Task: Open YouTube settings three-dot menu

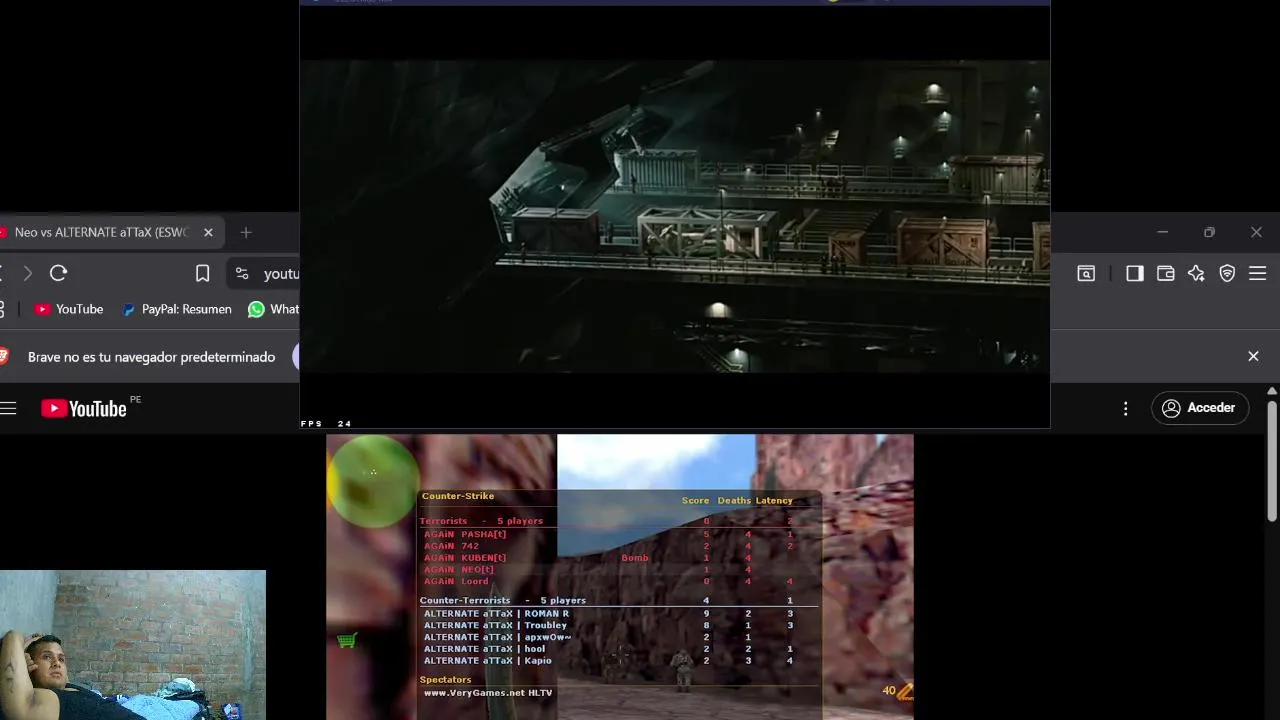Action: (x=1126, y=408)
